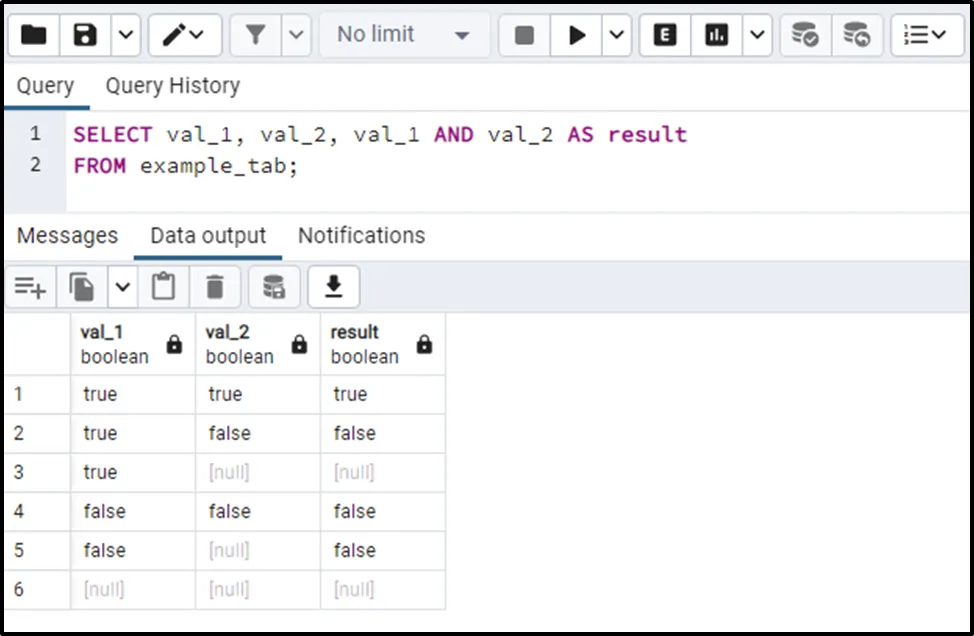974x636 pixels.
Task: Click the Save File disk icon
Action: (x=85, y=35)
